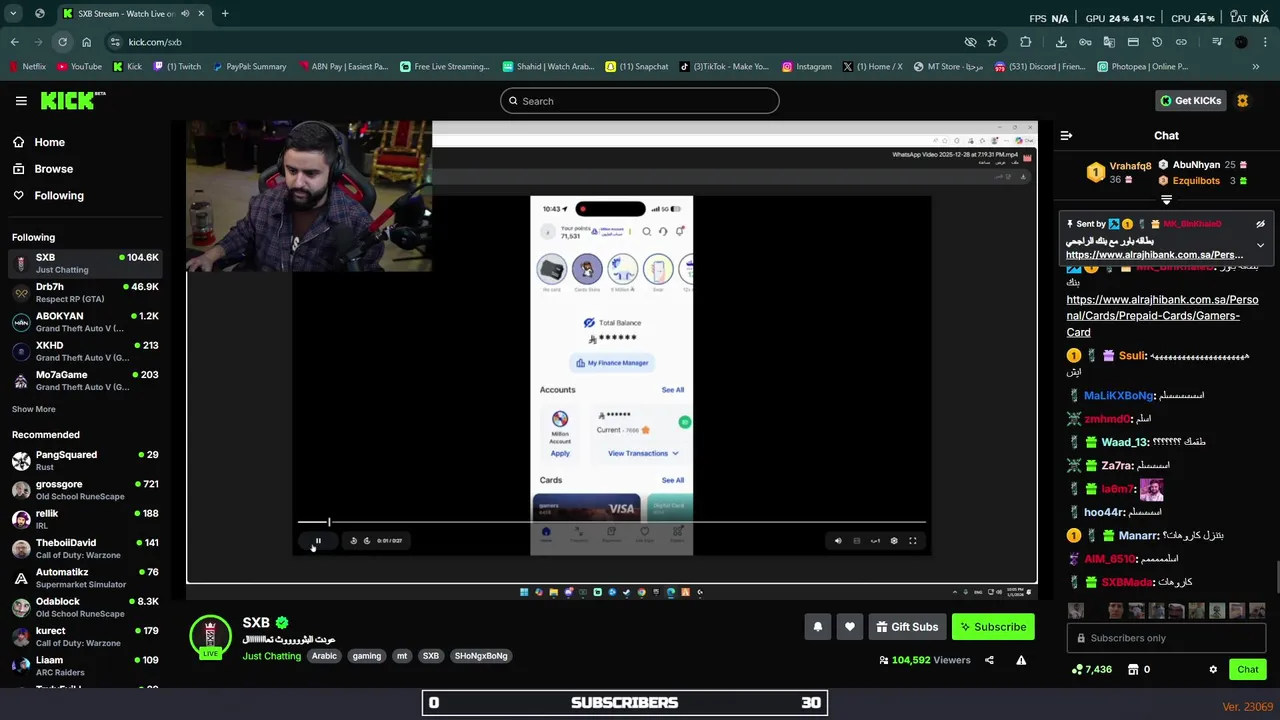Show more bookmarks chevron
The width and height of the screenshot is (1280, 720).
click(x=1256, y=67)
